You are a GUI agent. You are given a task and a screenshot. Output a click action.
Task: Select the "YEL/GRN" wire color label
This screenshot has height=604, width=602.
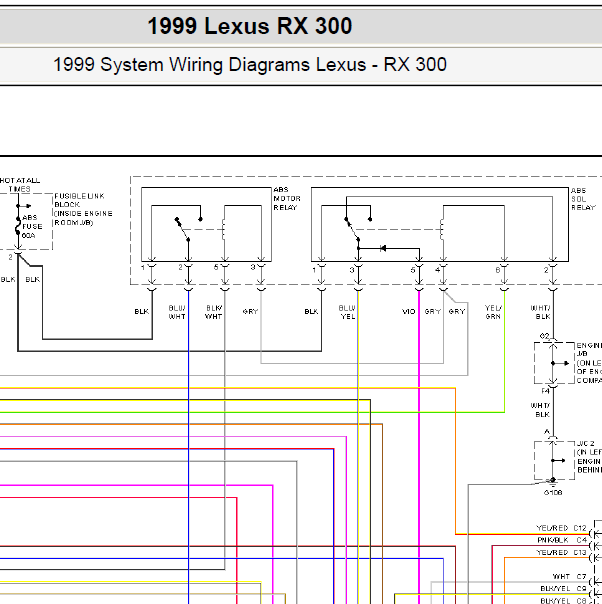pyautogui.click(x=493, y=312)
